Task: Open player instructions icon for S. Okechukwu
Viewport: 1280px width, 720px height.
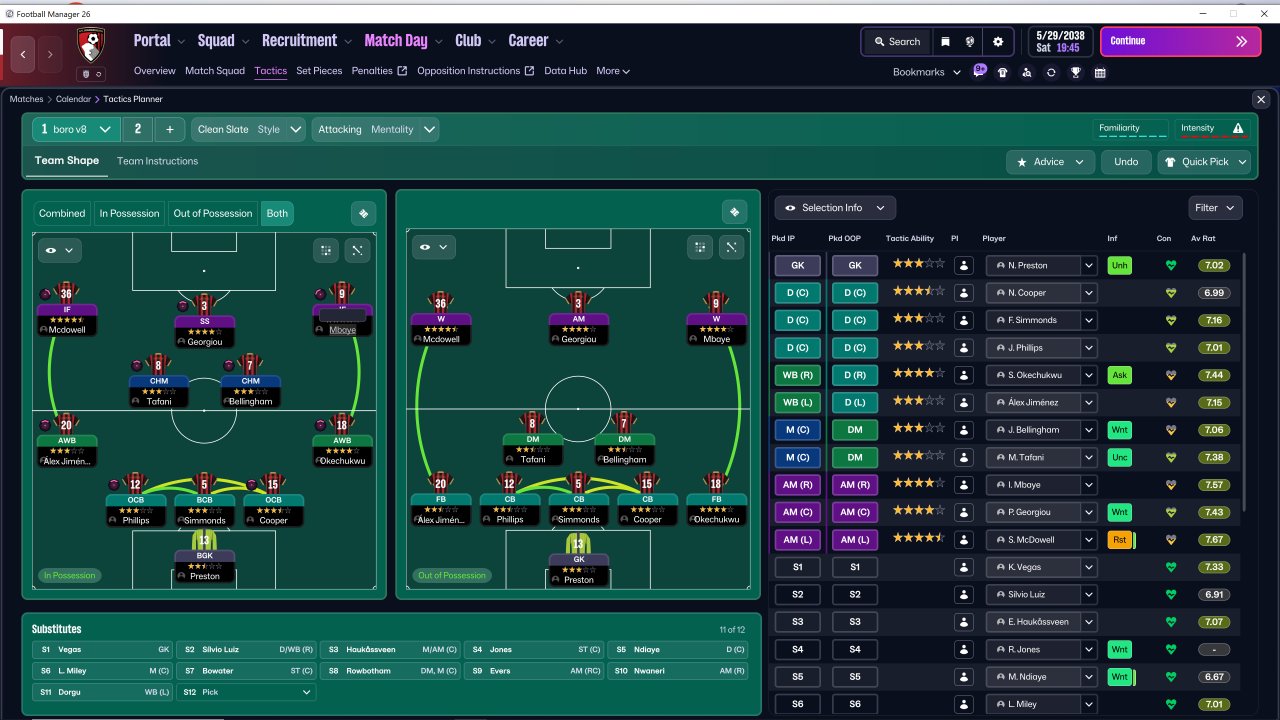Action: [x=964, y=375]
